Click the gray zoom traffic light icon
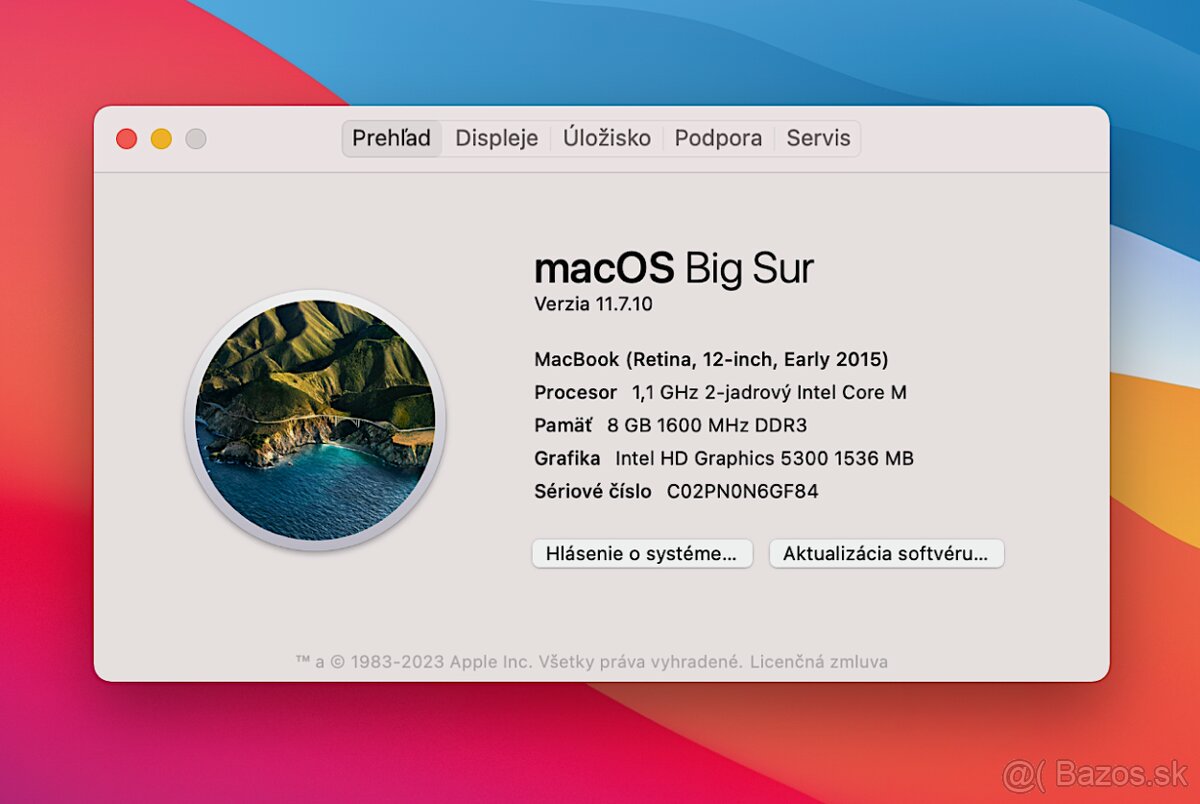Image resolution: width=1200 pixels, height=804 pixels. [196, 138]
